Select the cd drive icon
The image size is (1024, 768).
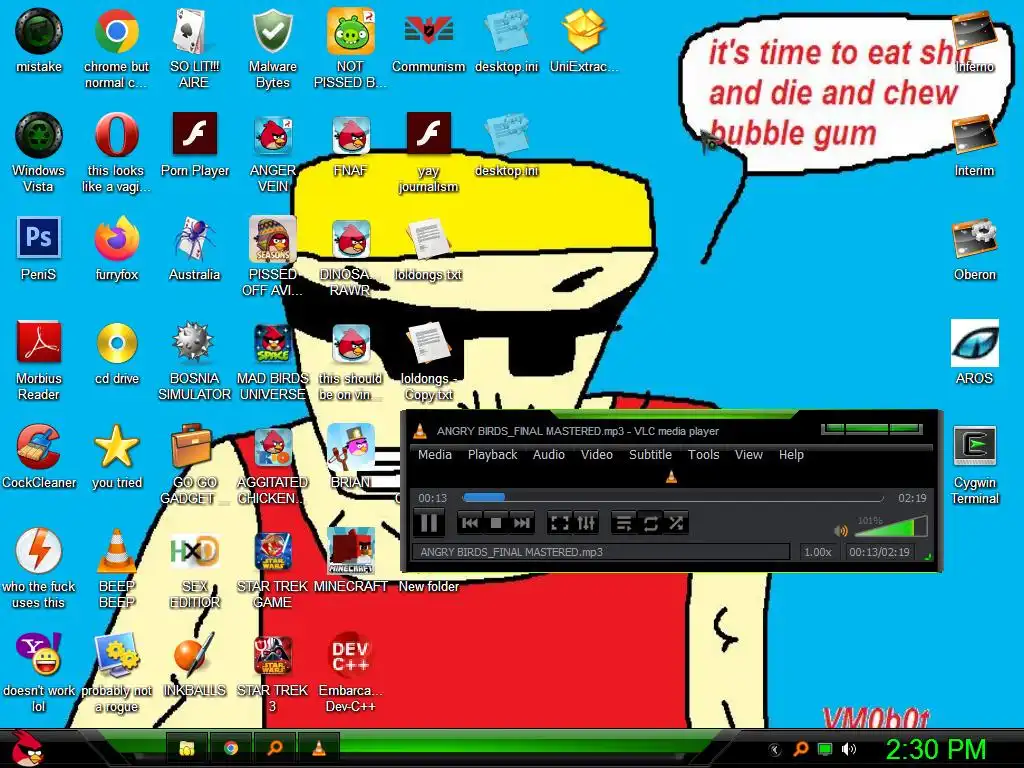(116, 353)
